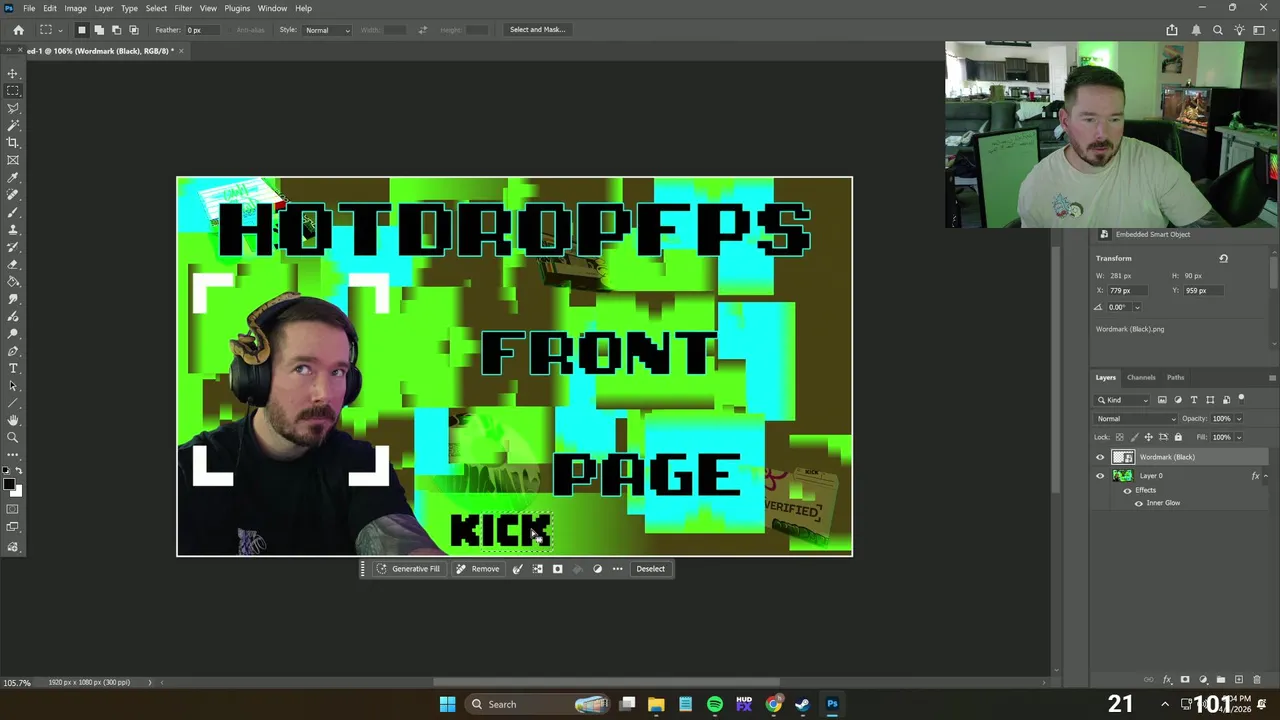Open the Image menu
The image size is (1280, 720).
click(75, 8)
